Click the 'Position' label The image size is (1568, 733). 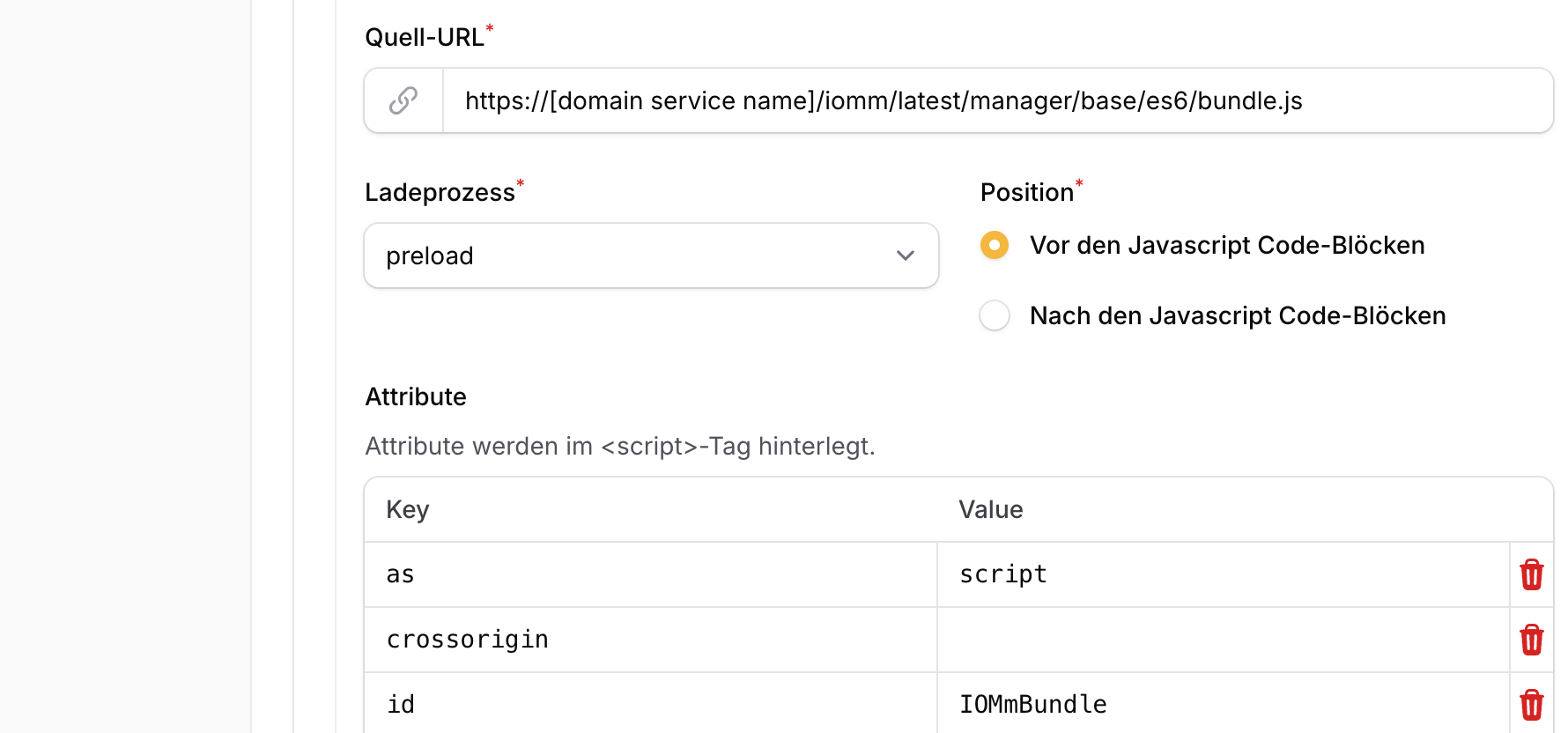1027,192
